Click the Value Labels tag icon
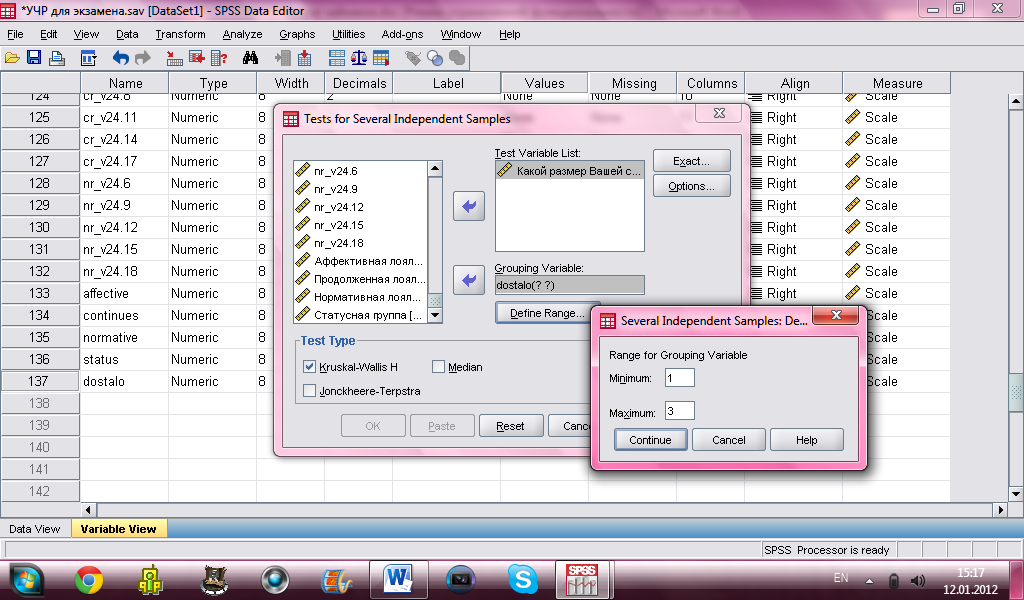 (413, 58)
